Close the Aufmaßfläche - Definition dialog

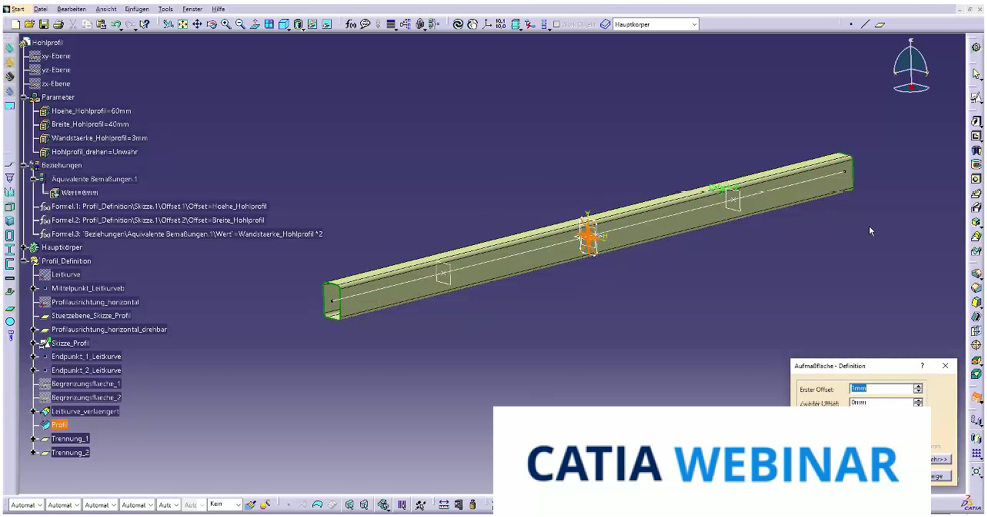point(945,366)
